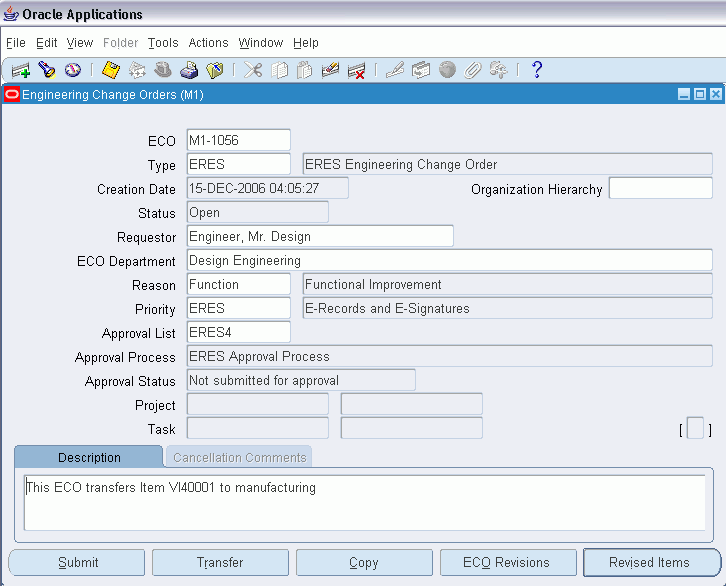This screenshot has height=586, width=726.
Task: Click the Next Step toolbar icon
Action: [x=137, y=70]
